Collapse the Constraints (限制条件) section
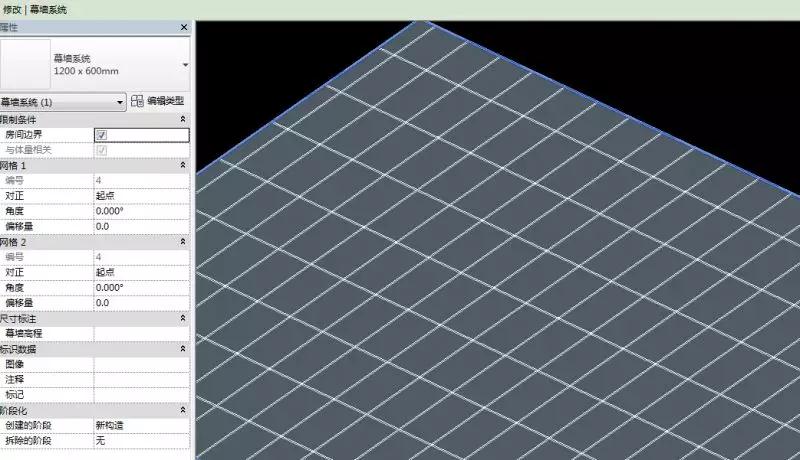This screenshot has height=460, width=800. [183, 119]
